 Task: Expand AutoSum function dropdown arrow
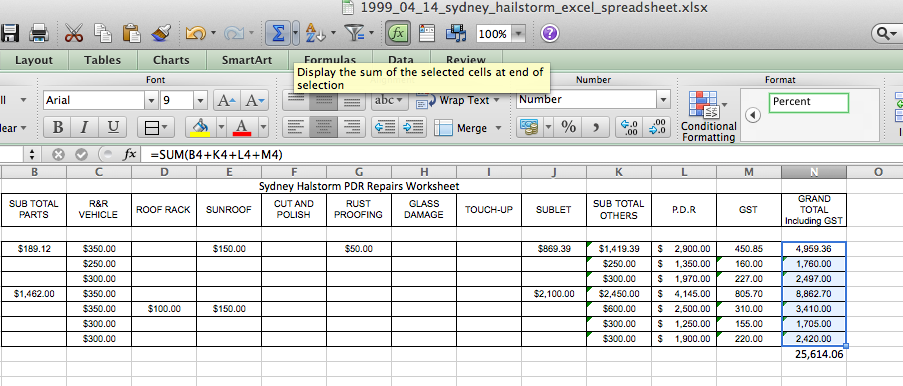point(295,33)
